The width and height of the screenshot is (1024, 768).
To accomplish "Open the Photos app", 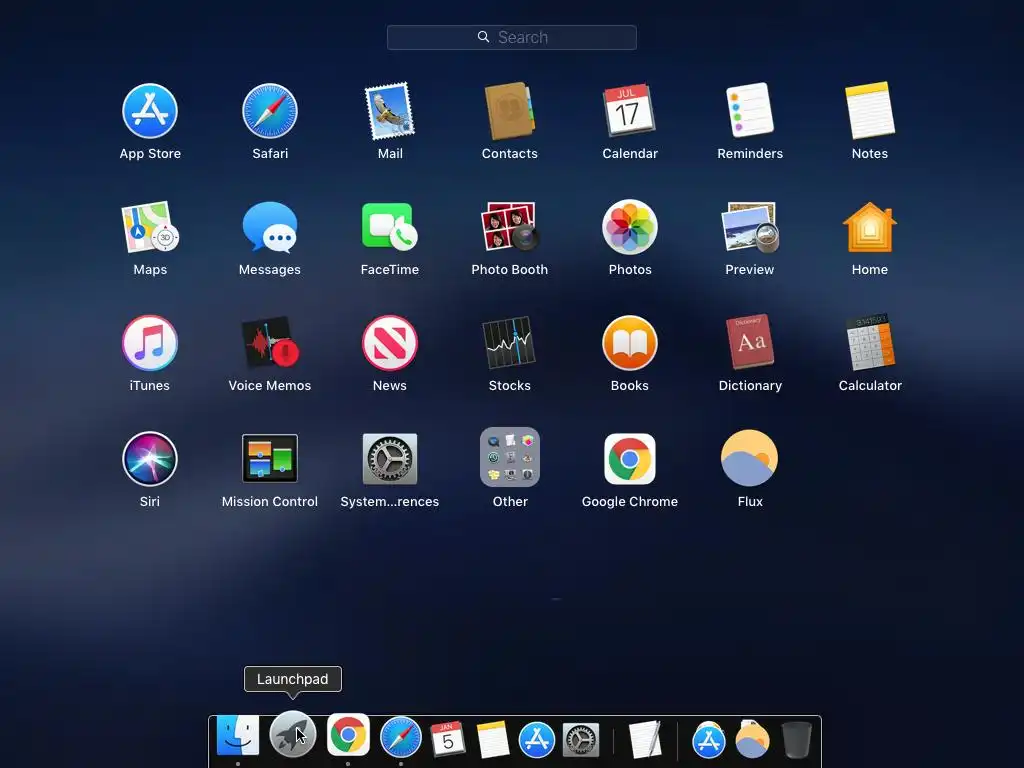I will [x=630, y=227].
